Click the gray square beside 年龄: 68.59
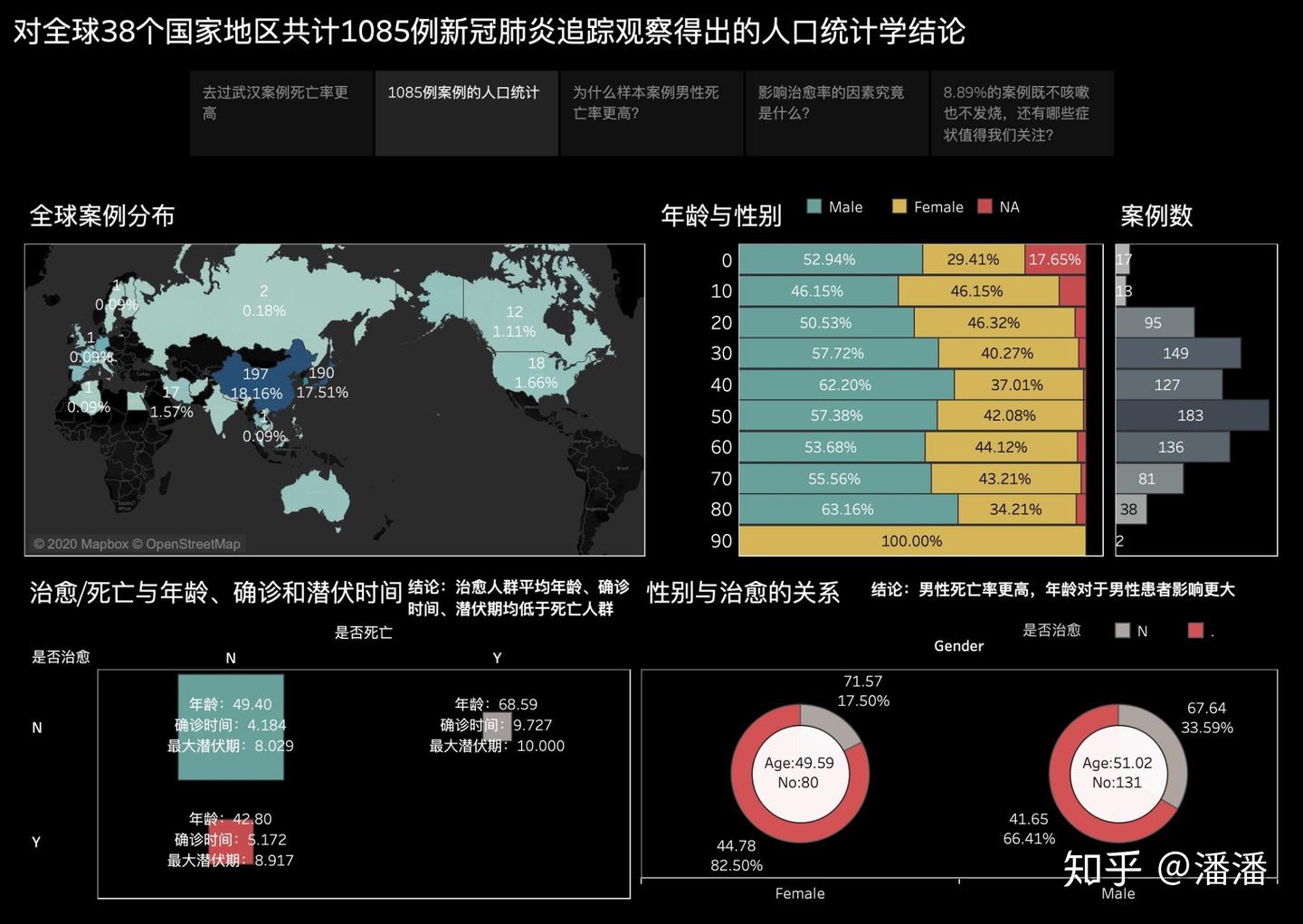The height and width of the screenshot is (924, 1303). click(x=497, y=727)
